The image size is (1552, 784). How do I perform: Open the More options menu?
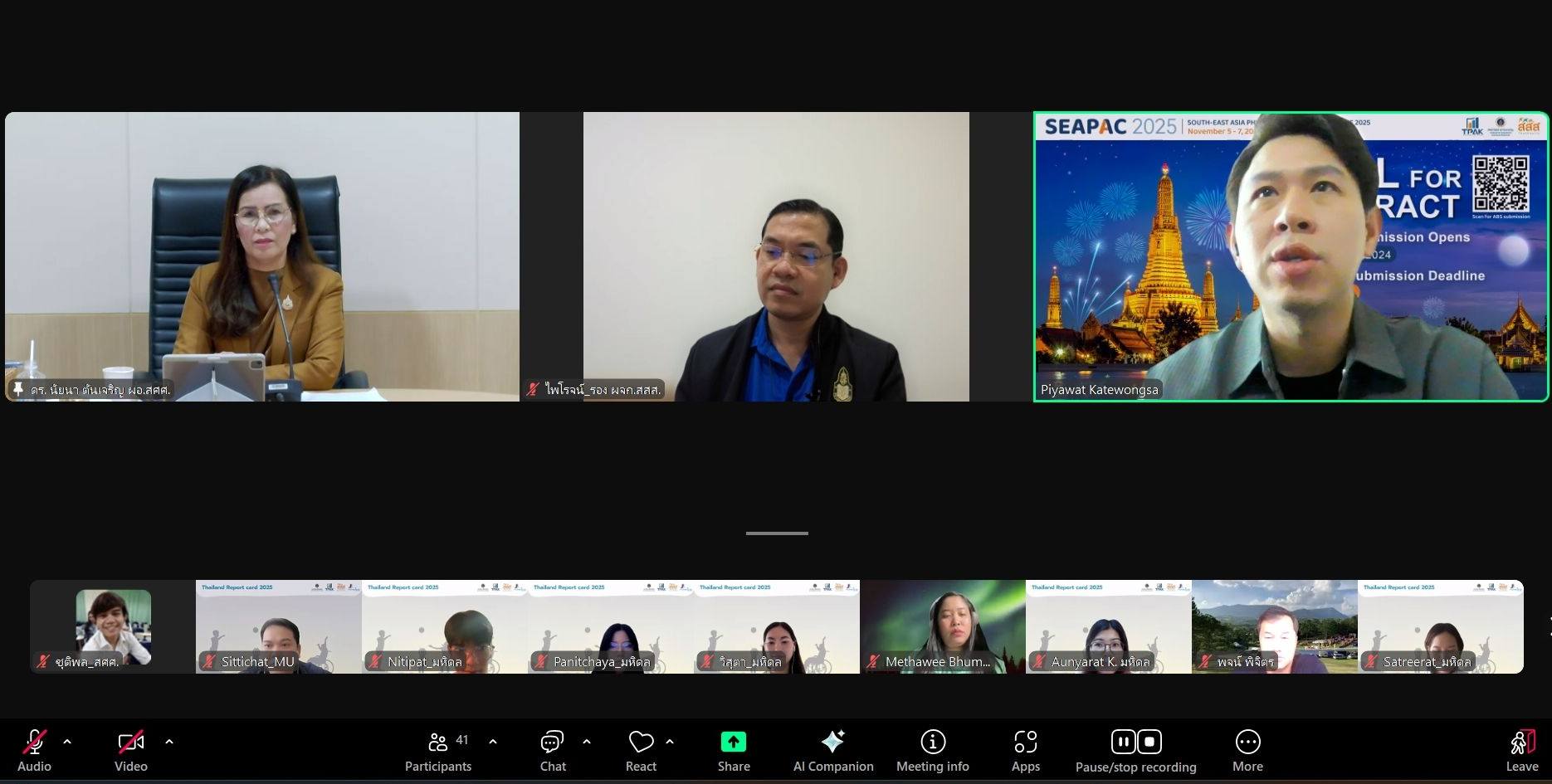(x=1247, y=751)
